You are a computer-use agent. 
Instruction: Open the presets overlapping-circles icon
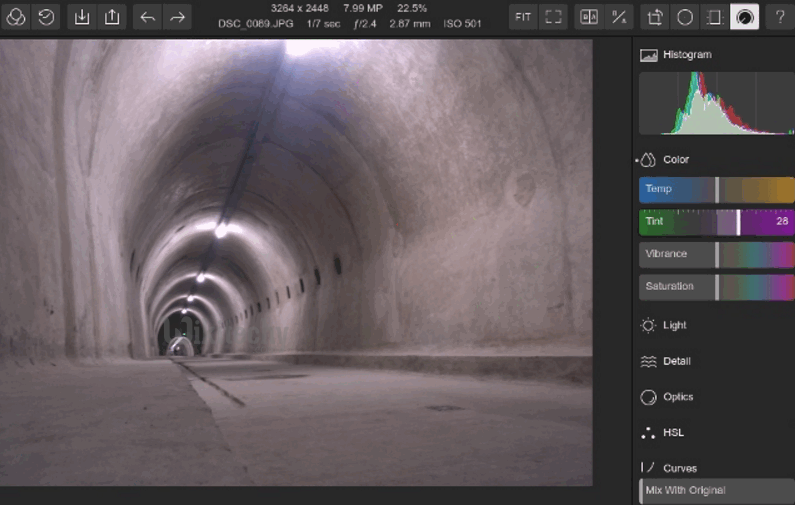[15, 17]
